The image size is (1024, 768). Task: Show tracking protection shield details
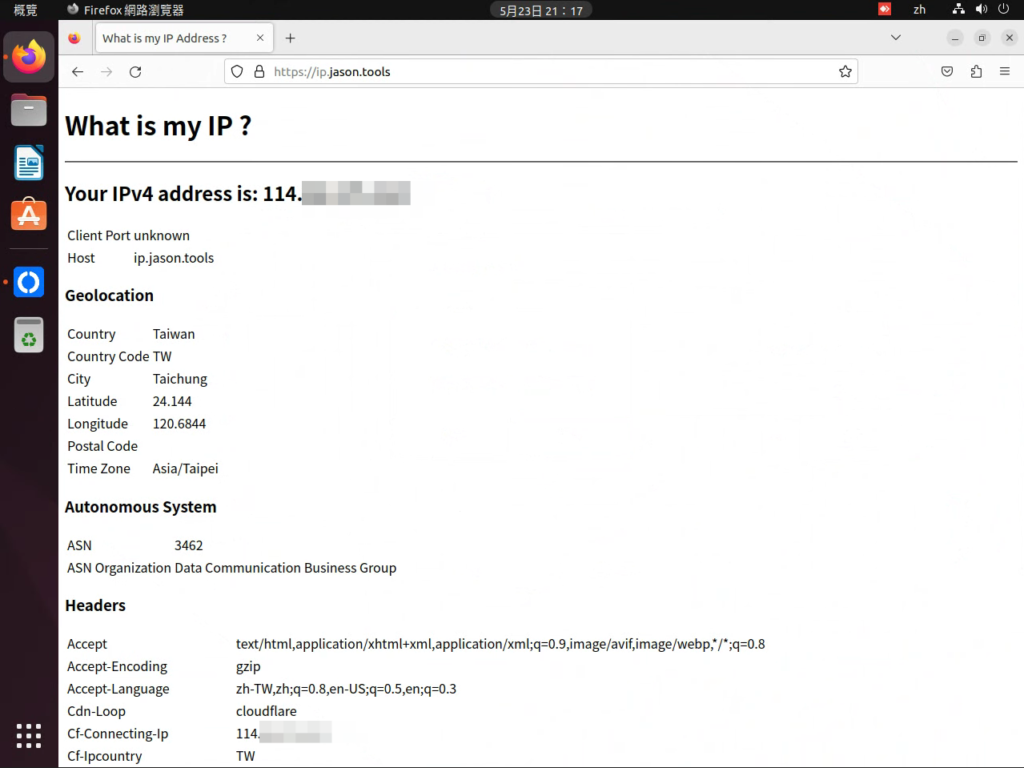coord(237,72)
